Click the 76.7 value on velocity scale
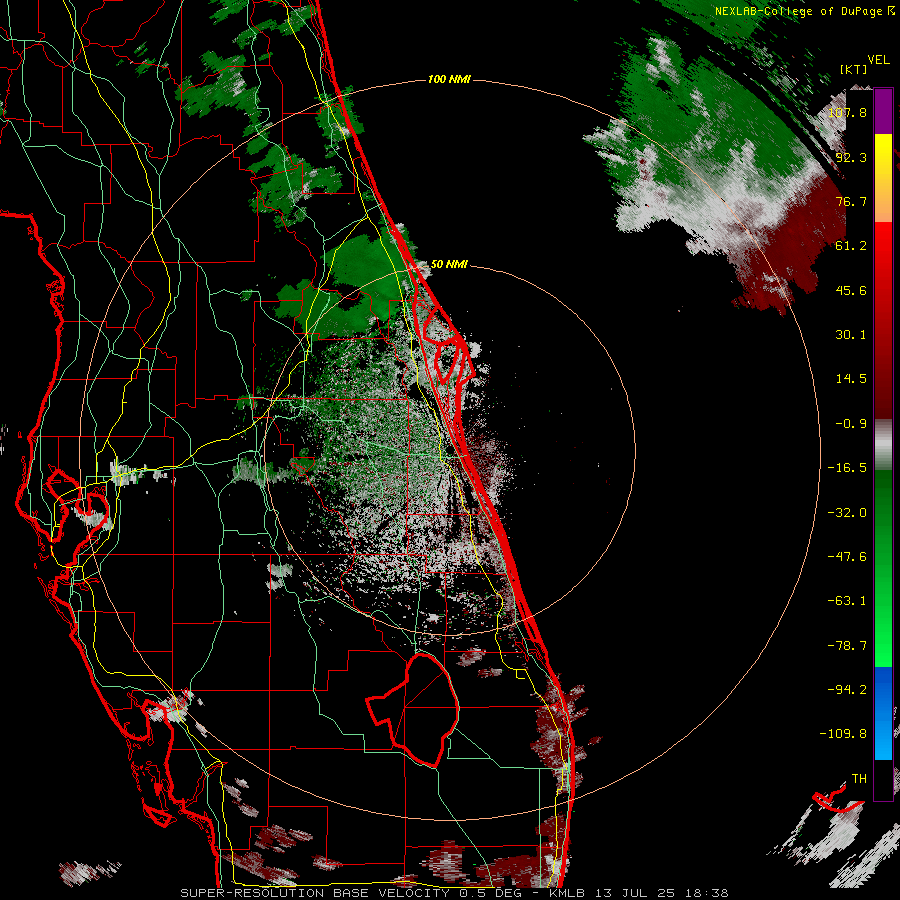Screen dimensions: 900x900 tap(851, 201)
